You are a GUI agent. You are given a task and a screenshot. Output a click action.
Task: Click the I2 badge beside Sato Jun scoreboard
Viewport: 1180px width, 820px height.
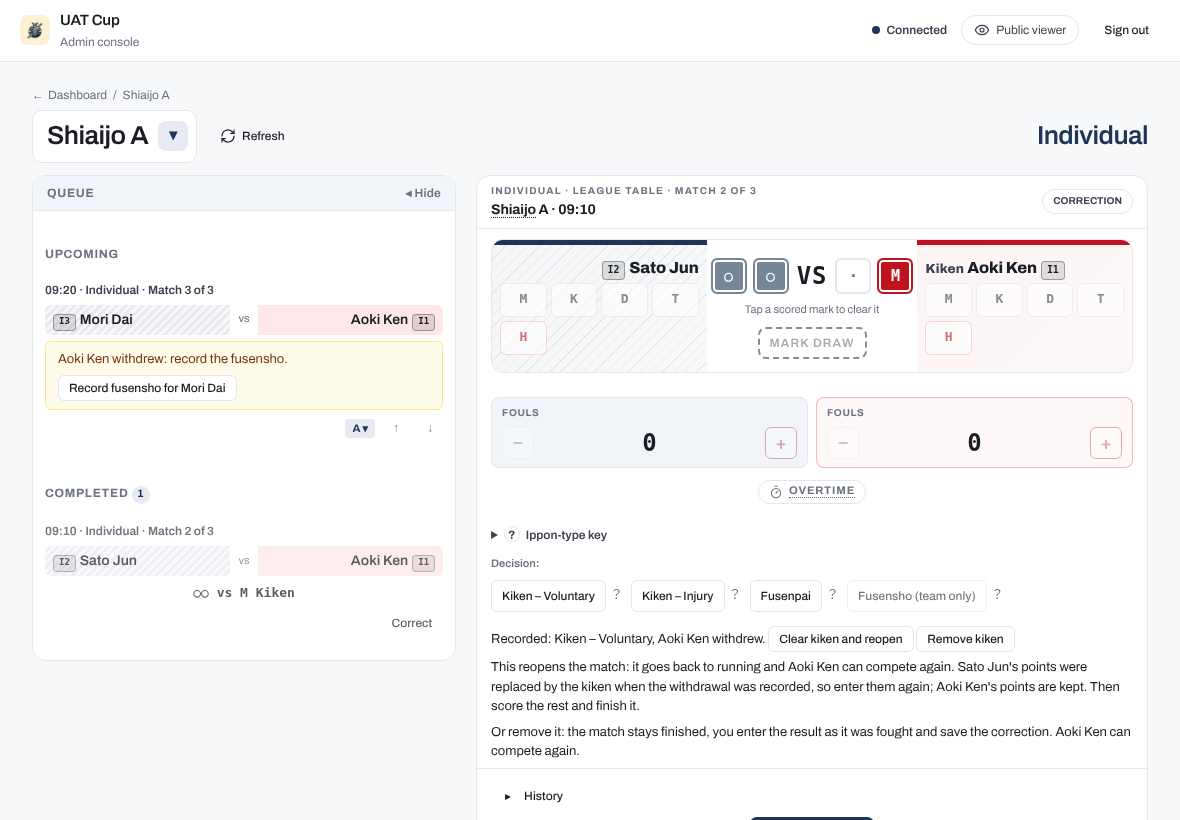click(x=613, y=270)
